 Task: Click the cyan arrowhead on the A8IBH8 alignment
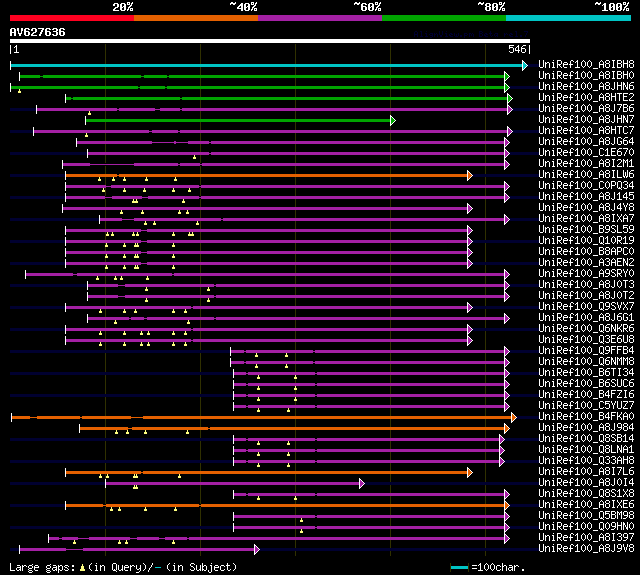click(524, 65)
